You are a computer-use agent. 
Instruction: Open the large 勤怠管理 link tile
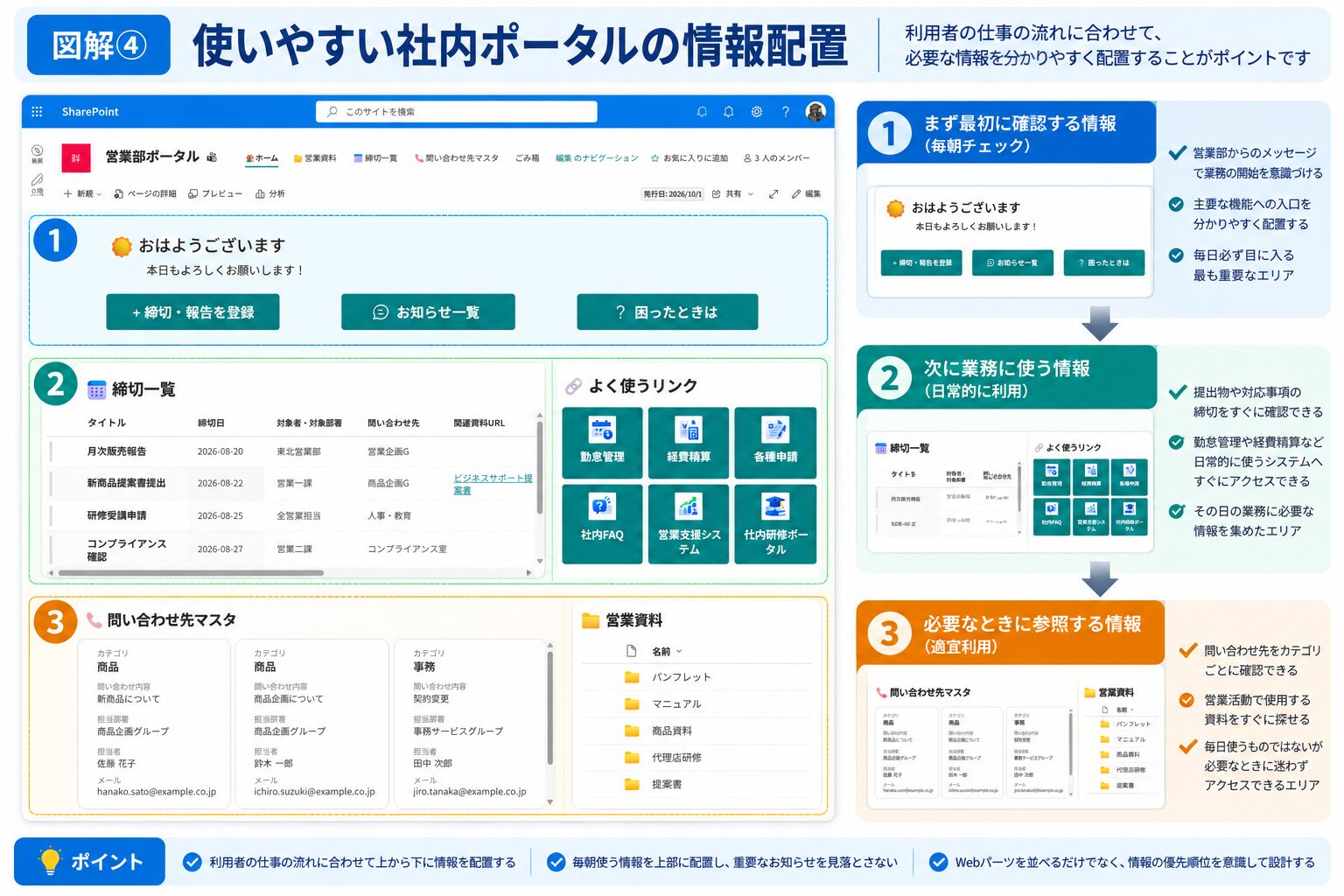[x=602, y=443]
